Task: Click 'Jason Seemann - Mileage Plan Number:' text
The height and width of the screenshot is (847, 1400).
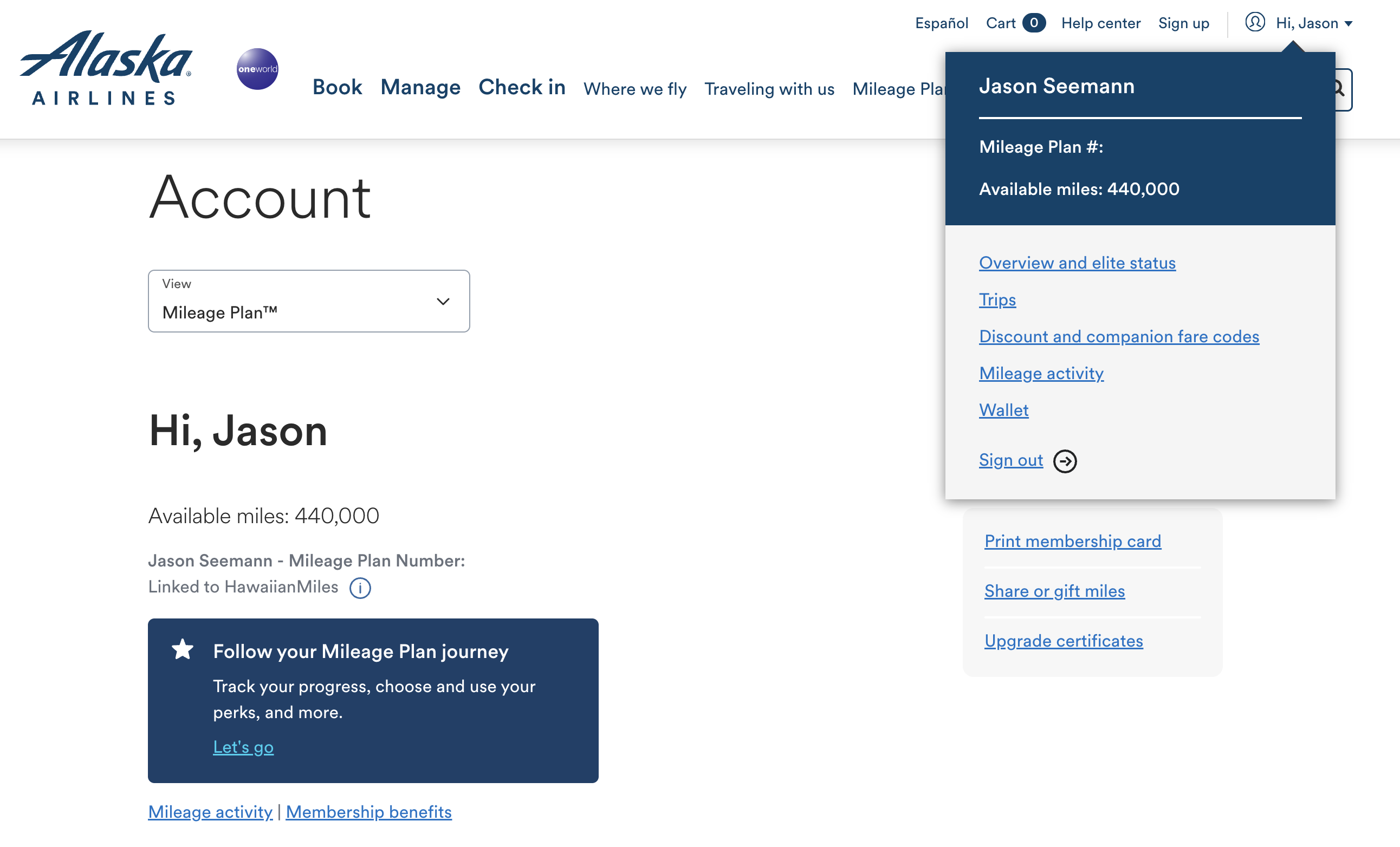Action: (x=307, y=561)
